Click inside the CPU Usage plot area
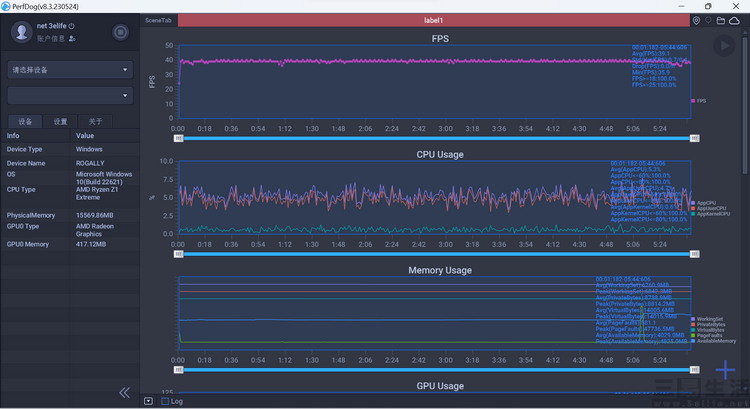This screenshot has height=409, width=750. 434,198
